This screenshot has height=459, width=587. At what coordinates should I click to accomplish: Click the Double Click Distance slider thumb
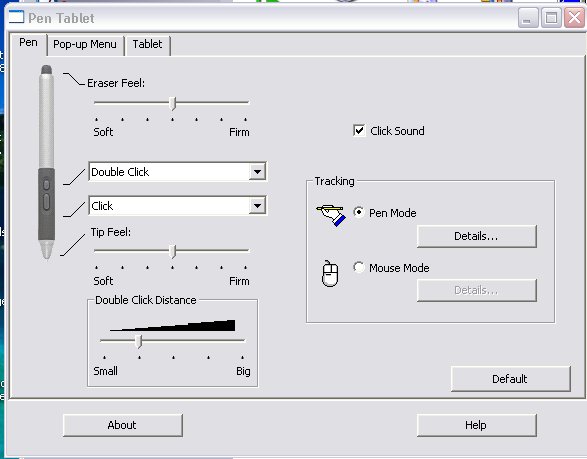point(139,341)
